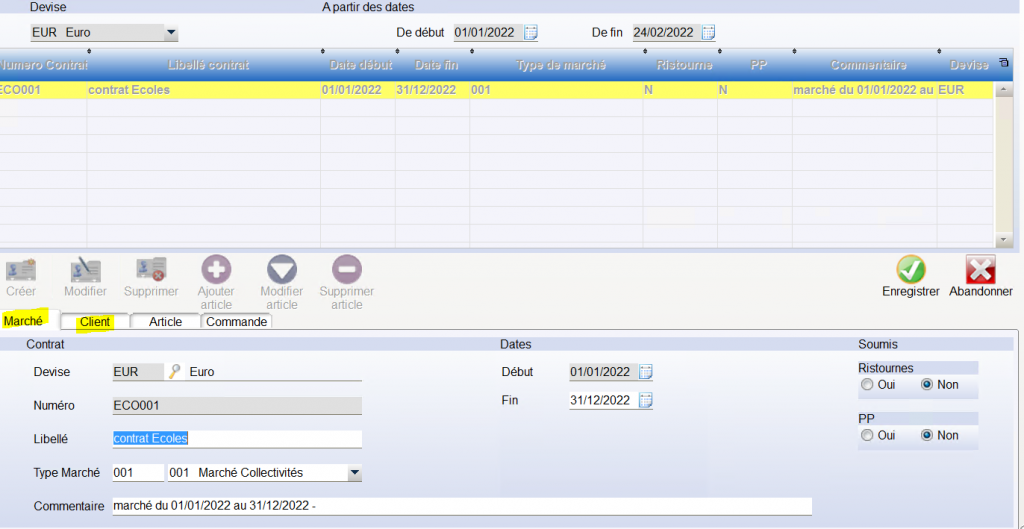Click the Ajouter article plus icon
This screenshot has width=1024, height=529.
(216, 270)
